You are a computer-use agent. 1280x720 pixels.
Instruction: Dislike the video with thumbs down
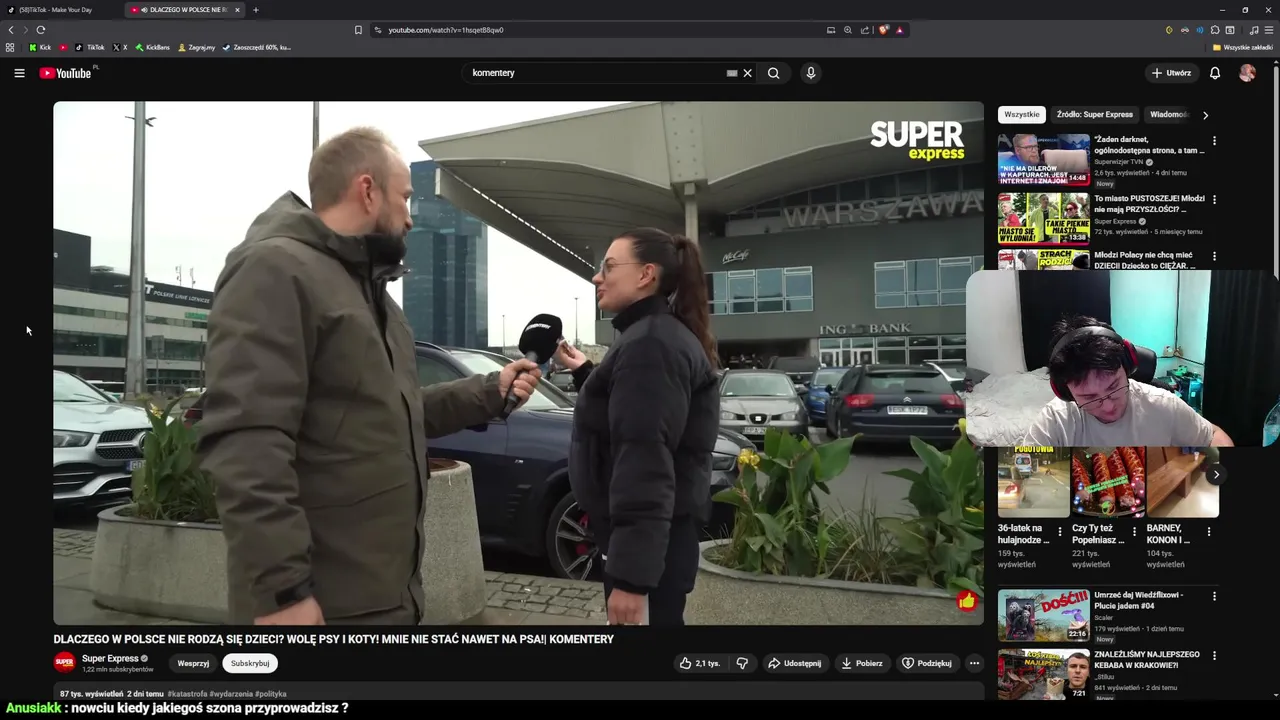point(742,663)
